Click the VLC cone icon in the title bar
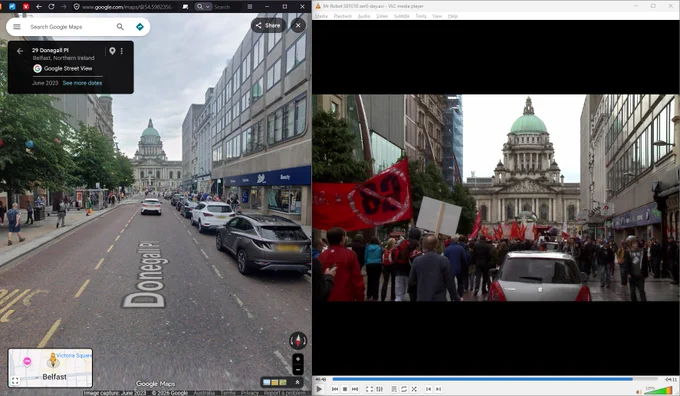The image size is (680, 396). tap(318, 6)
